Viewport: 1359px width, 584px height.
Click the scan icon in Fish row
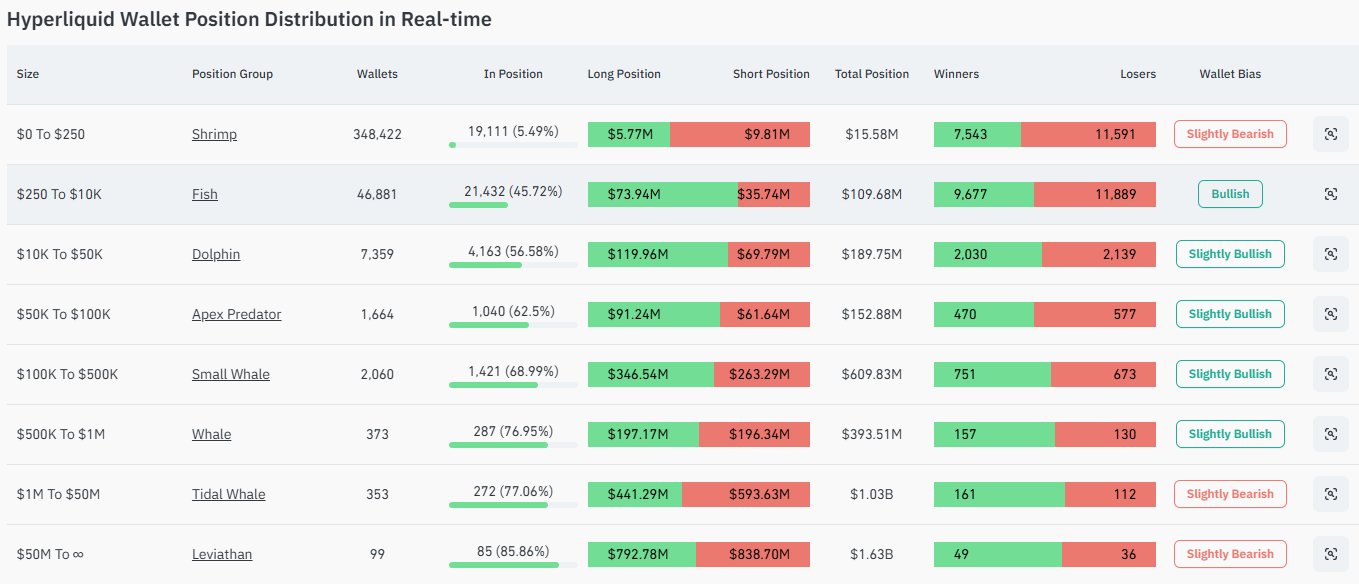point(1330,194)
